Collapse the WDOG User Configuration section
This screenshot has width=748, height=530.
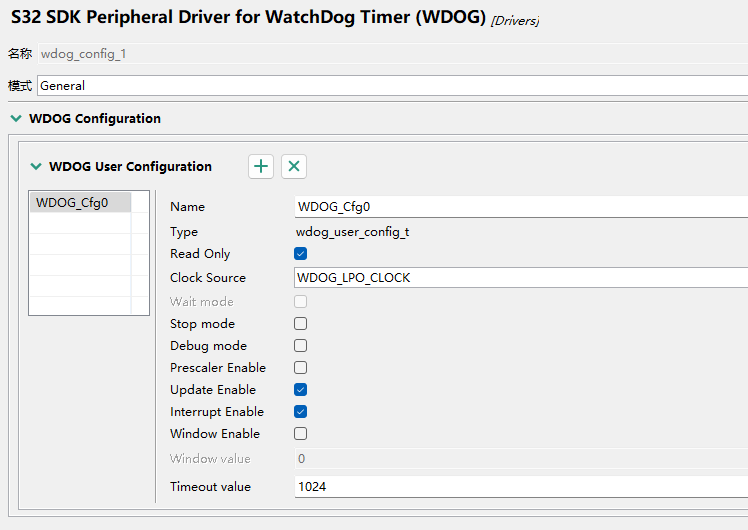37,167
